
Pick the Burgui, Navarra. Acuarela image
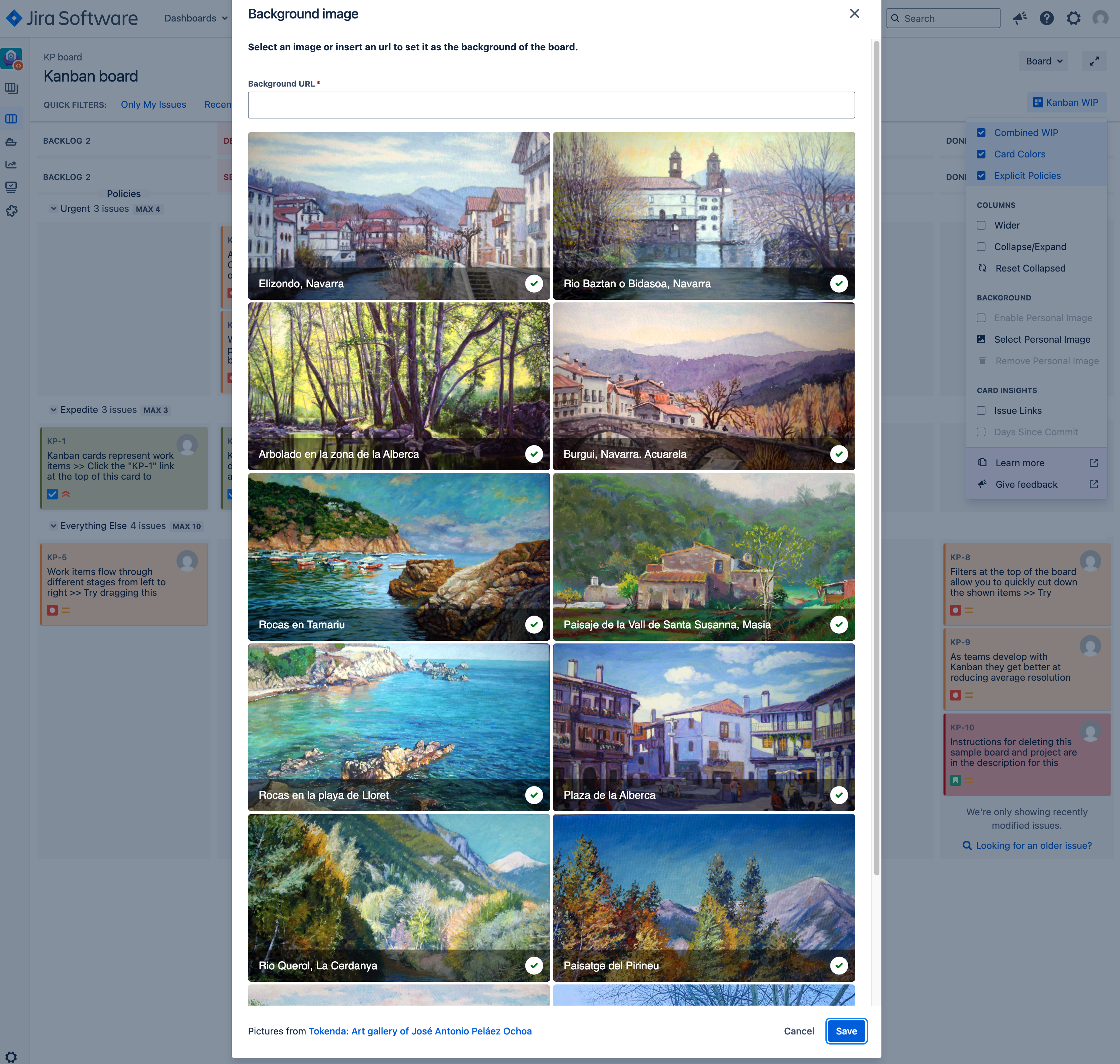coord(704,386)
